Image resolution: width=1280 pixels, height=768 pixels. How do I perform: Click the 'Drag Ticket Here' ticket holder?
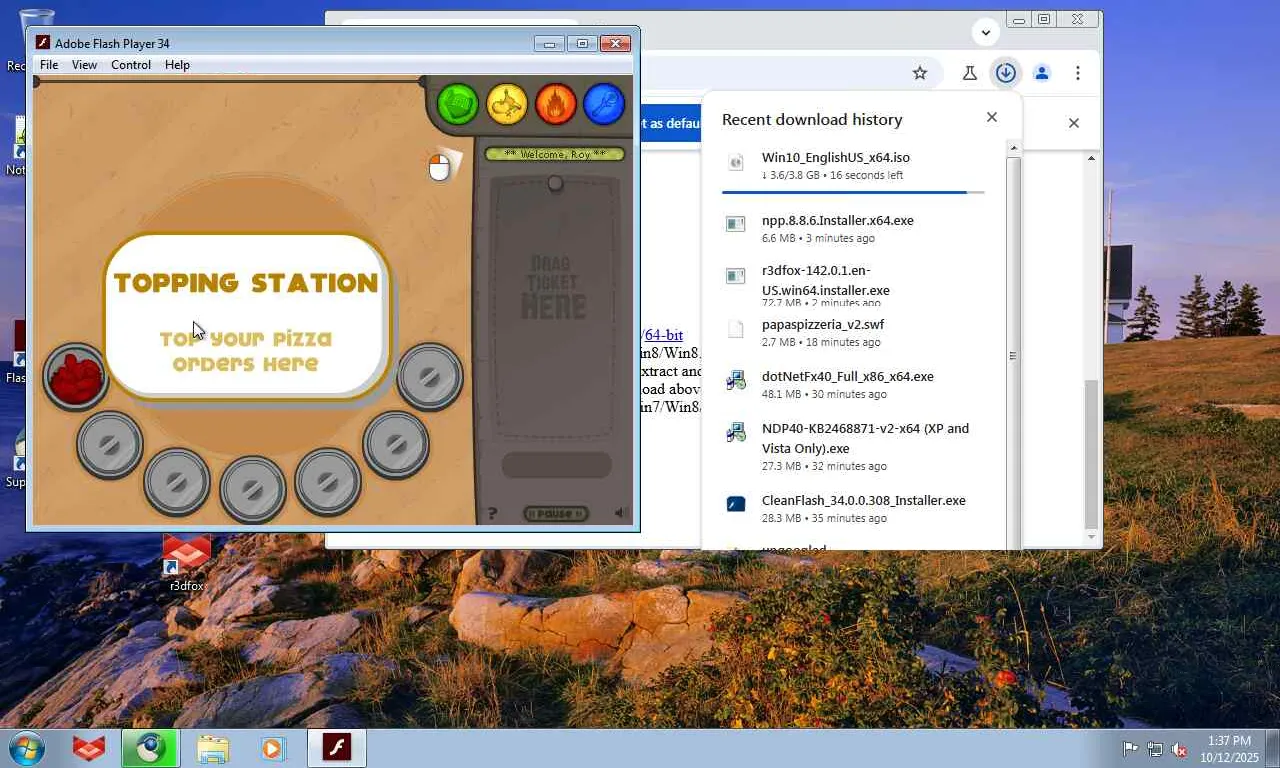[x=554, y=310]
